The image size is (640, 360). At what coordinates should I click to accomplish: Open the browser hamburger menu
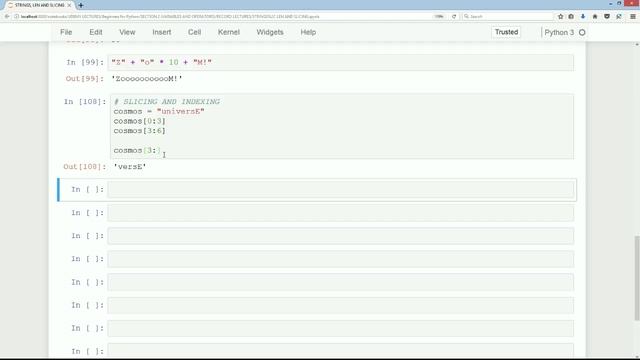[633, 16]
